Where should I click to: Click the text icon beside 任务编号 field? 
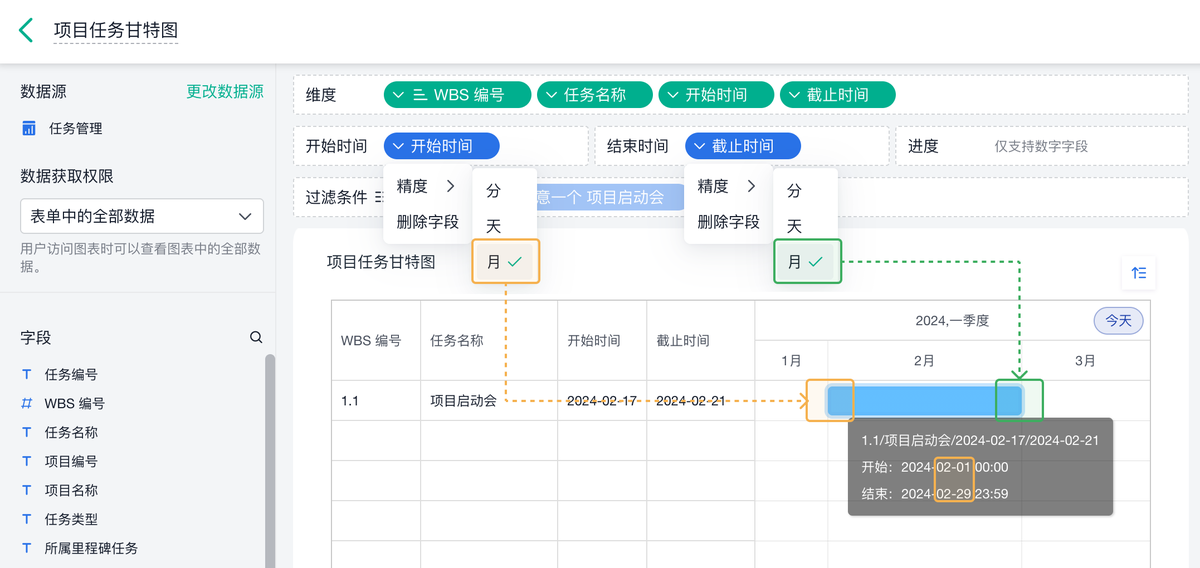click(x=27, y=375)
